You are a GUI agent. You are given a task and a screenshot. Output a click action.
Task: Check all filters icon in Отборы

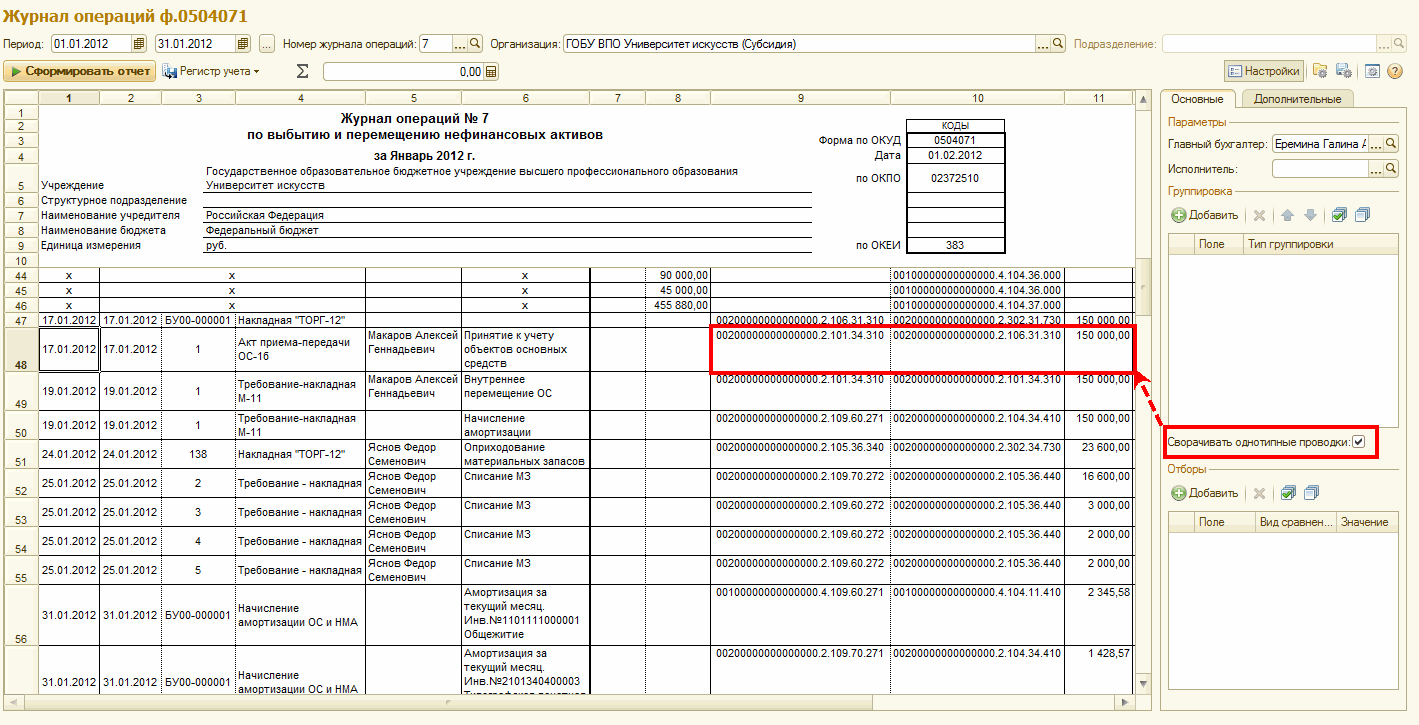[1289, 493]
